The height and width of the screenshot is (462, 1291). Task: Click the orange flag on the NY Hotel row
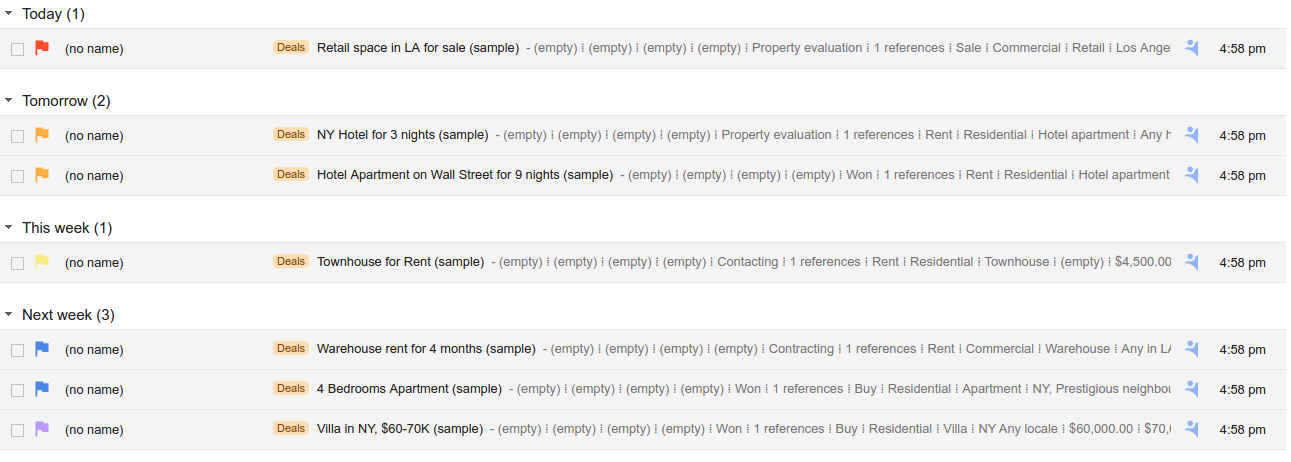coord(42,135)
